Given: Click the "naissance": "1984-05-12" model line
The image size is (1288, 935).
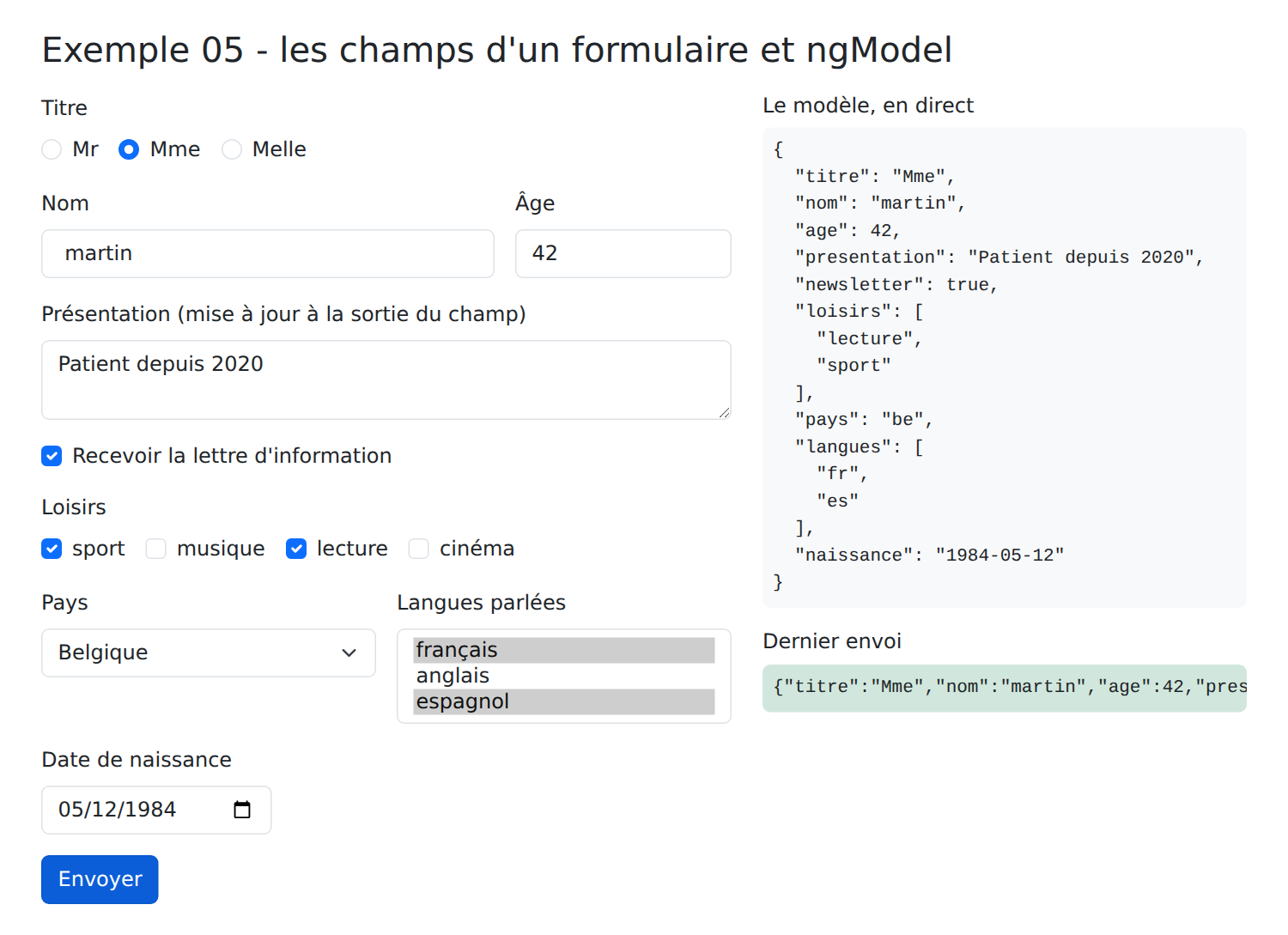Looking at the screenshot, I should (x=930, y=556).
